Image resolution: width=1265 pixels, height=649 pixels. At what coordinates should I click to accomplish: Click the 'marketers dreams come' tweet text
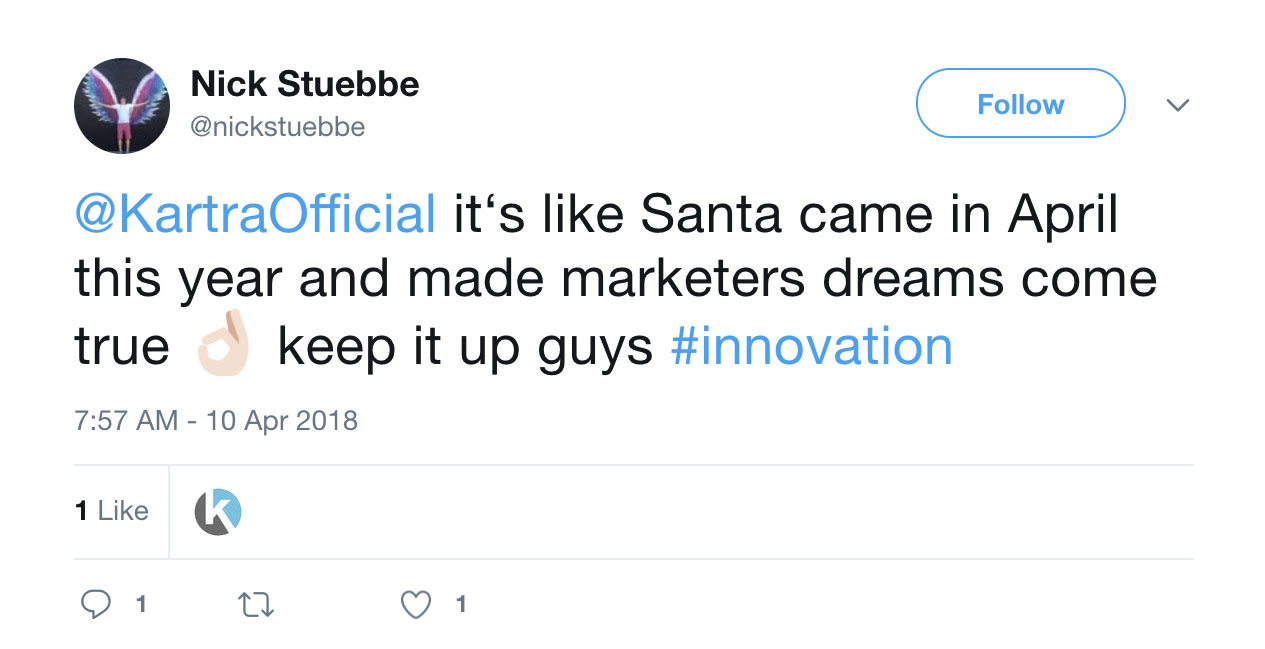pyautogui.click(x=858, y=281)
